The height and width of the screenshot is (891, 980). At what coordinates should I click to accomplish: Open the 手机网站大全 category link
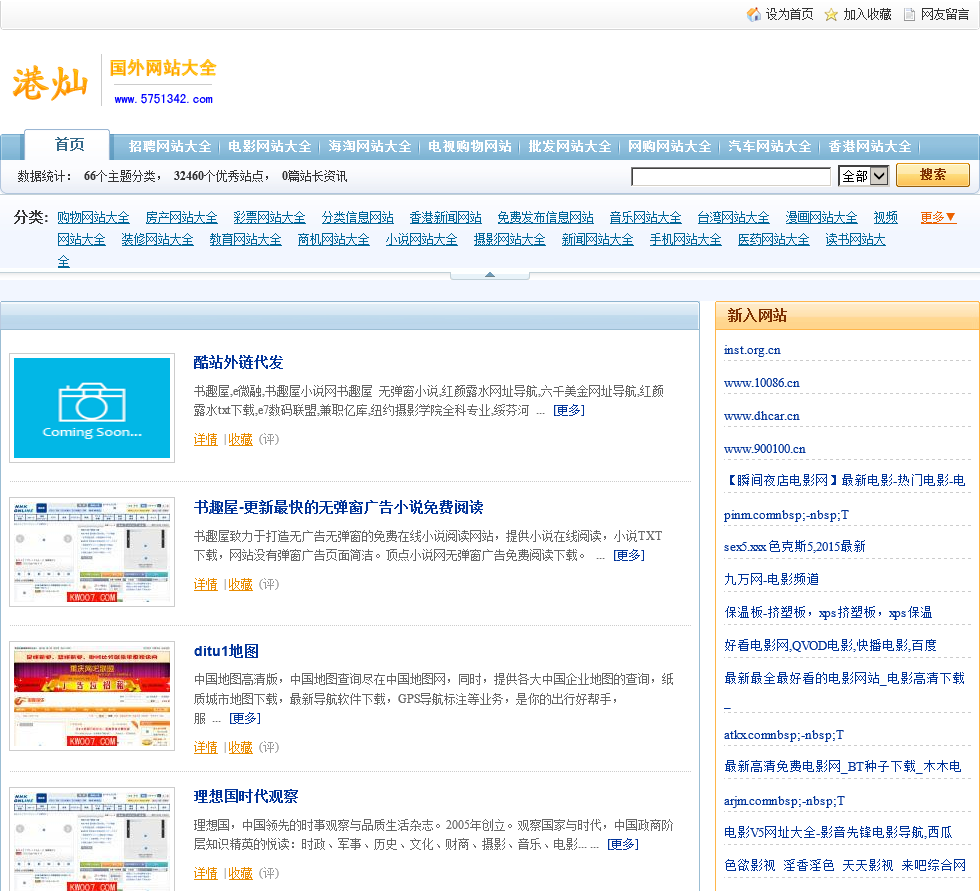click(x=686, y=240)
